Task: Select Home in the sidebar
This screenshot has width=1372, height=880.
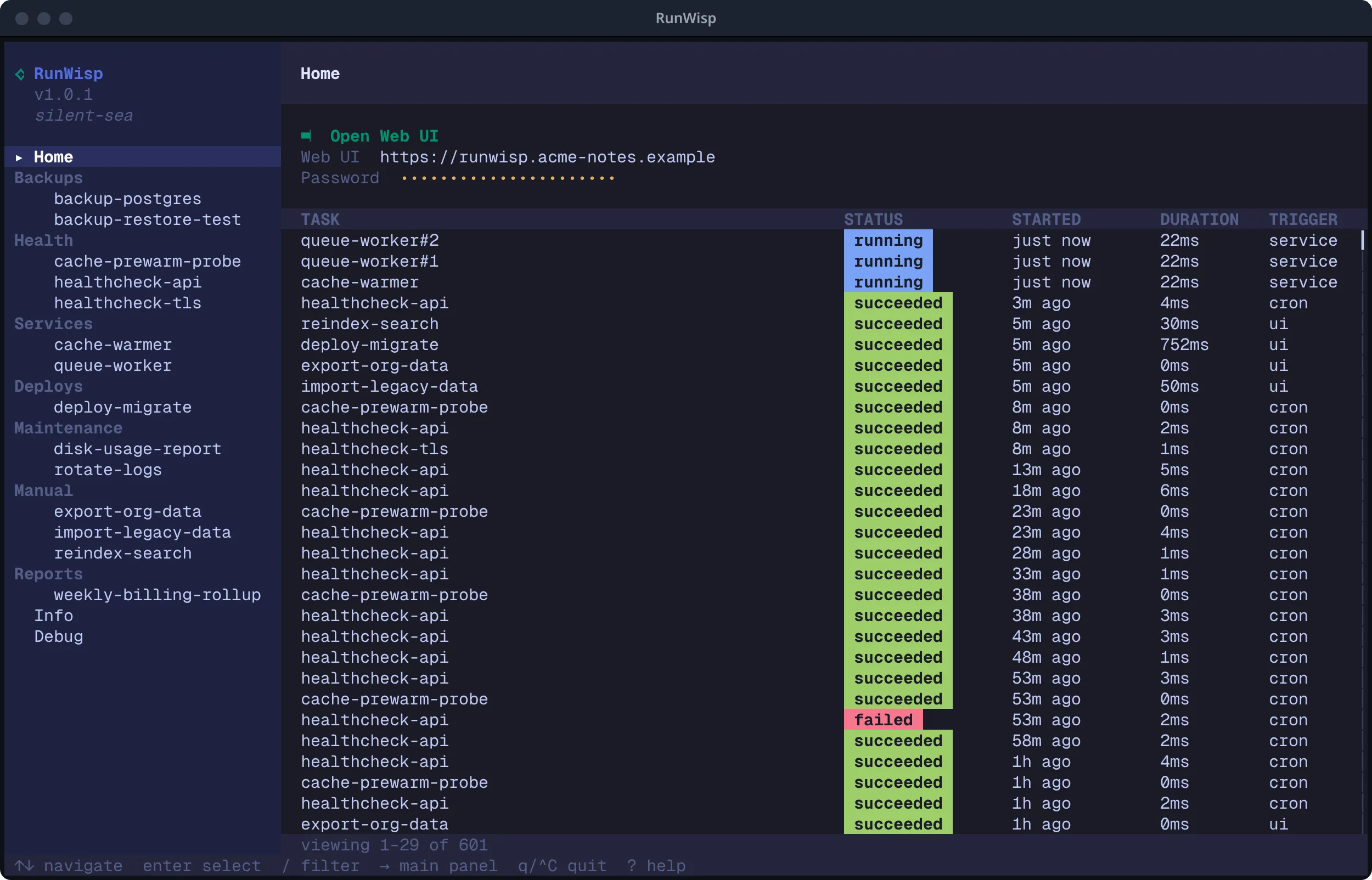Action: click(142, 156)
